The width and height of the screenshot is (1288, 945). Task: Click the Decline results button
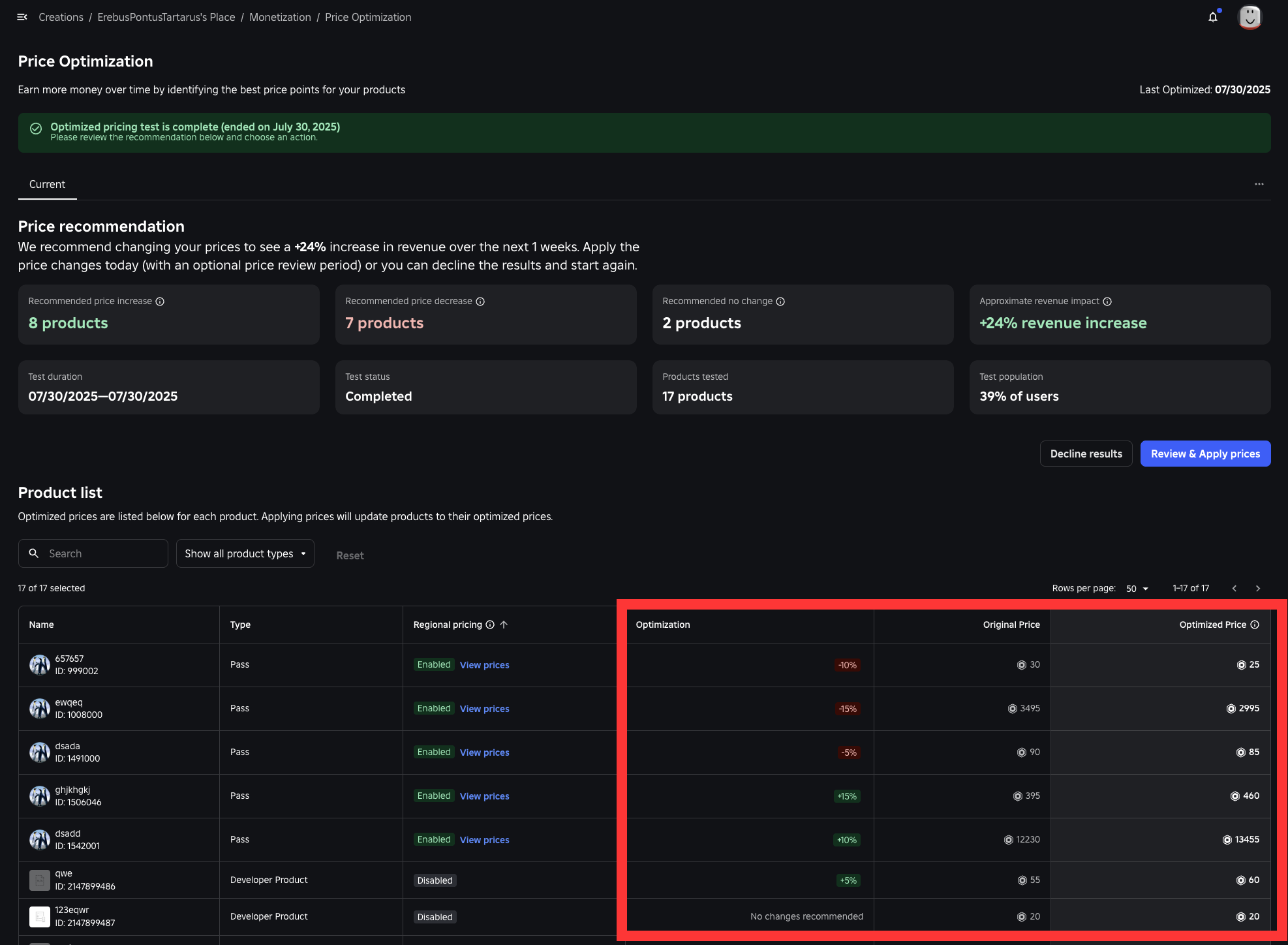point(1086,454)
